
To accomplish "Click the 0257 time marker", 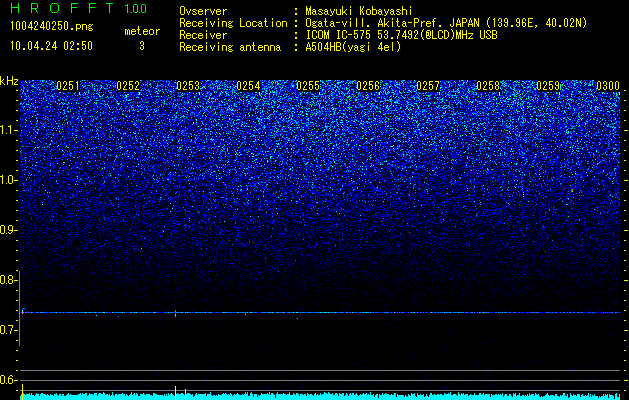I will click(428, 86).
